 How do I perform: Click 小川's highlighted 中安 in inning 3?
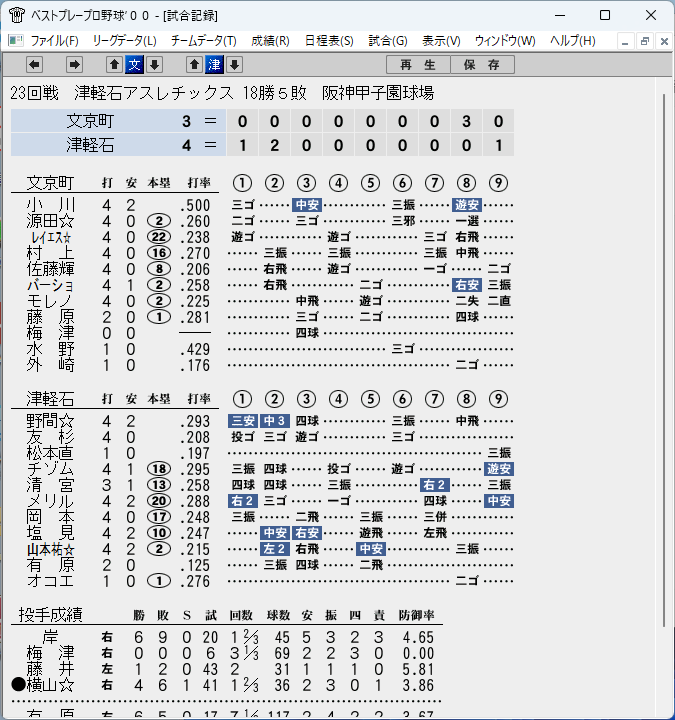tap(307, 205)
